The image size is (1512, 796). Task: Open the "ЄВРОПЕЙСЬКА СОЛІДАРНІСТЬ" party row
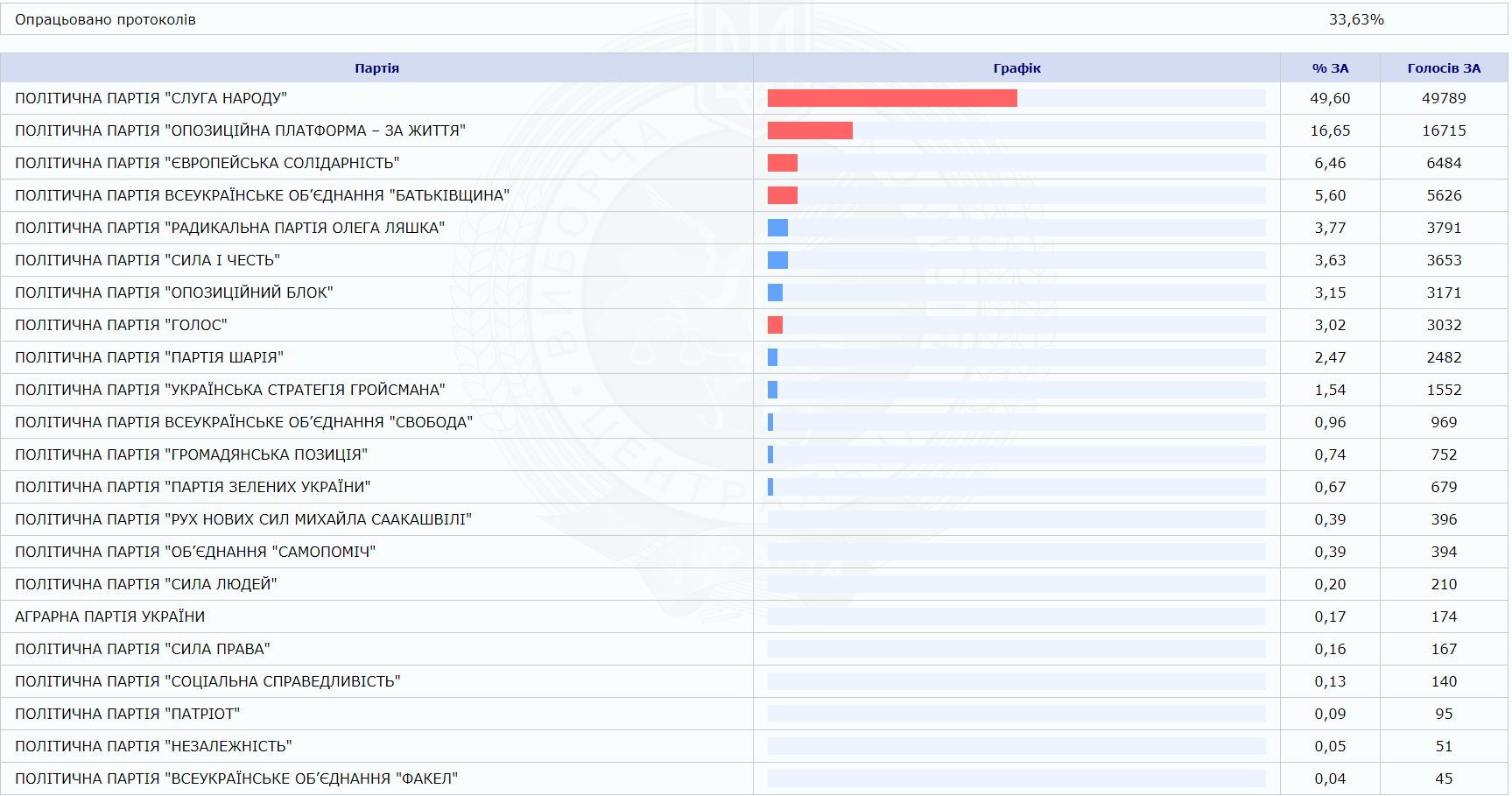207,163
